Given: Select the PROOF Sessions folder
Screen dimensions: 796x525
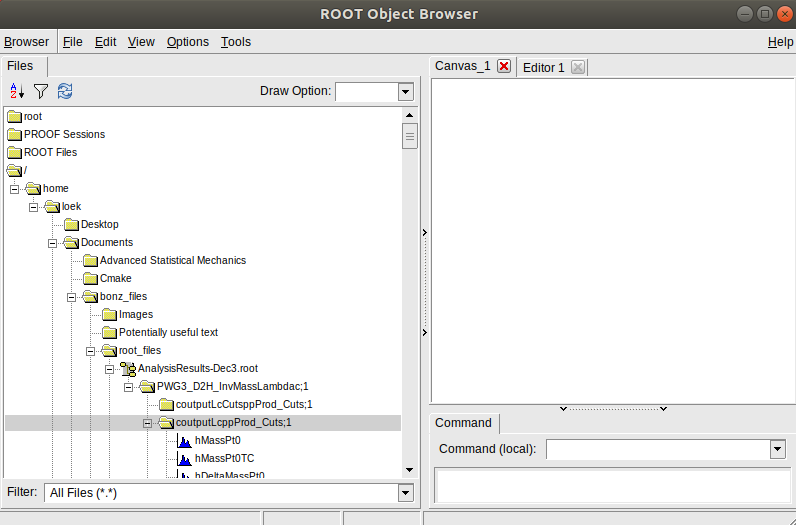Looking at the screenshot, I should (x=64, y=135).
